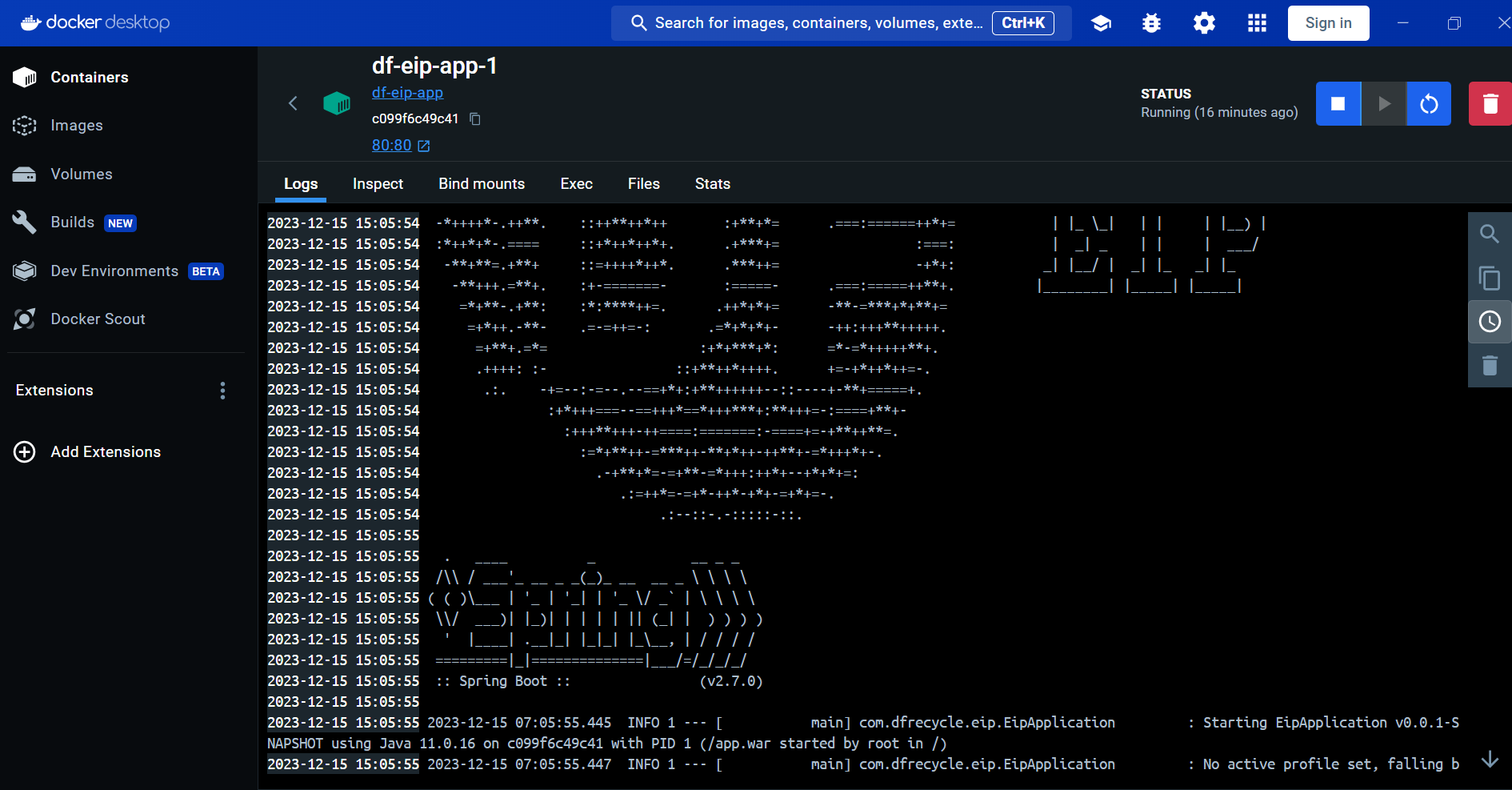Copy logs to clipboard
Image resolution: width=1512 pixels, height=790 pixels.
click(x=1489, y=278)
